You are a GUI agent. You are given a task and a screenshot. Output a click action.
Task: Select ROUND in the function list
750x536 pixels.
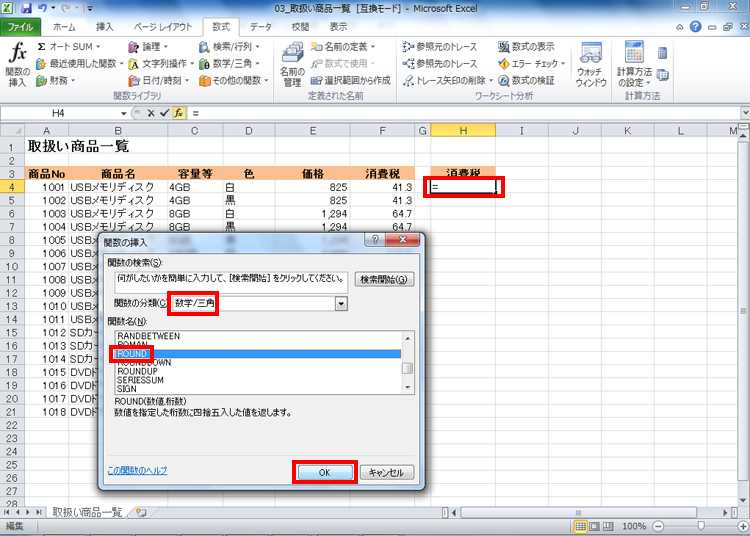click(x=258, y=354)
